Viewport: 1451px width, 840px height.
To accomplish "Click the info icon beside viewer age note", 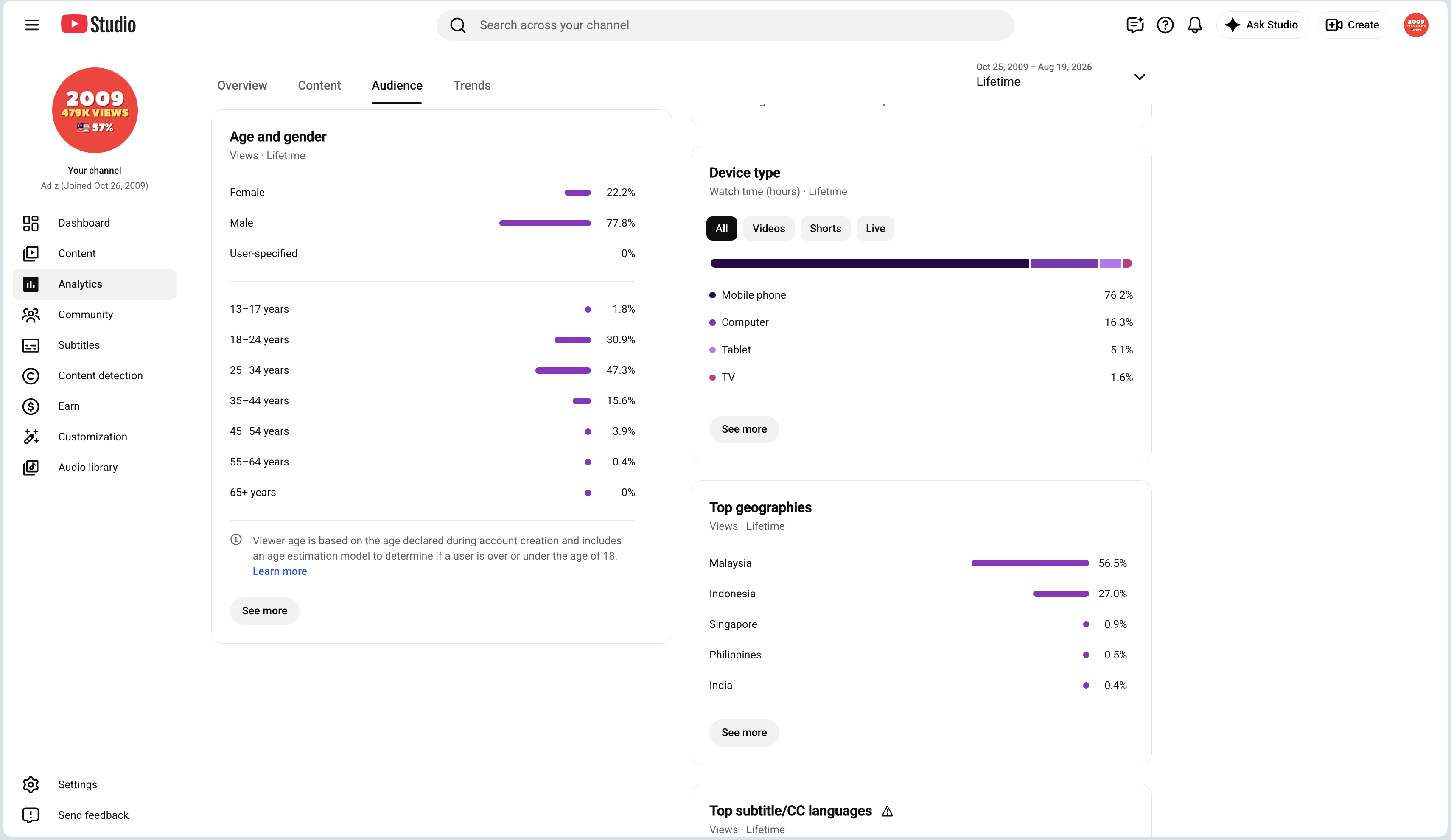I will pyautogui.click(x=236, y=540).
